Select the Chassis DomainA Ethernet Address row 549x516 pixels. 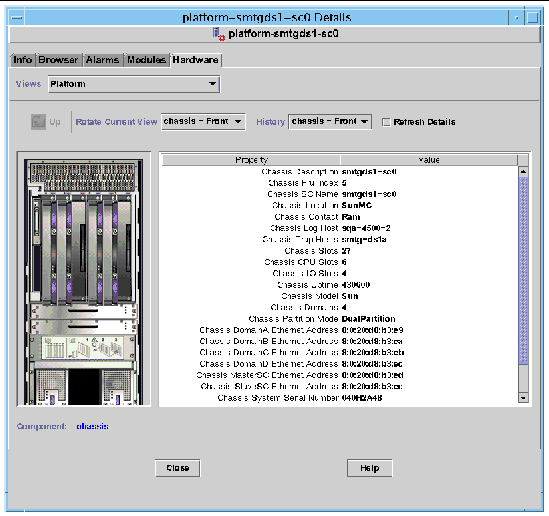[340, 330]
